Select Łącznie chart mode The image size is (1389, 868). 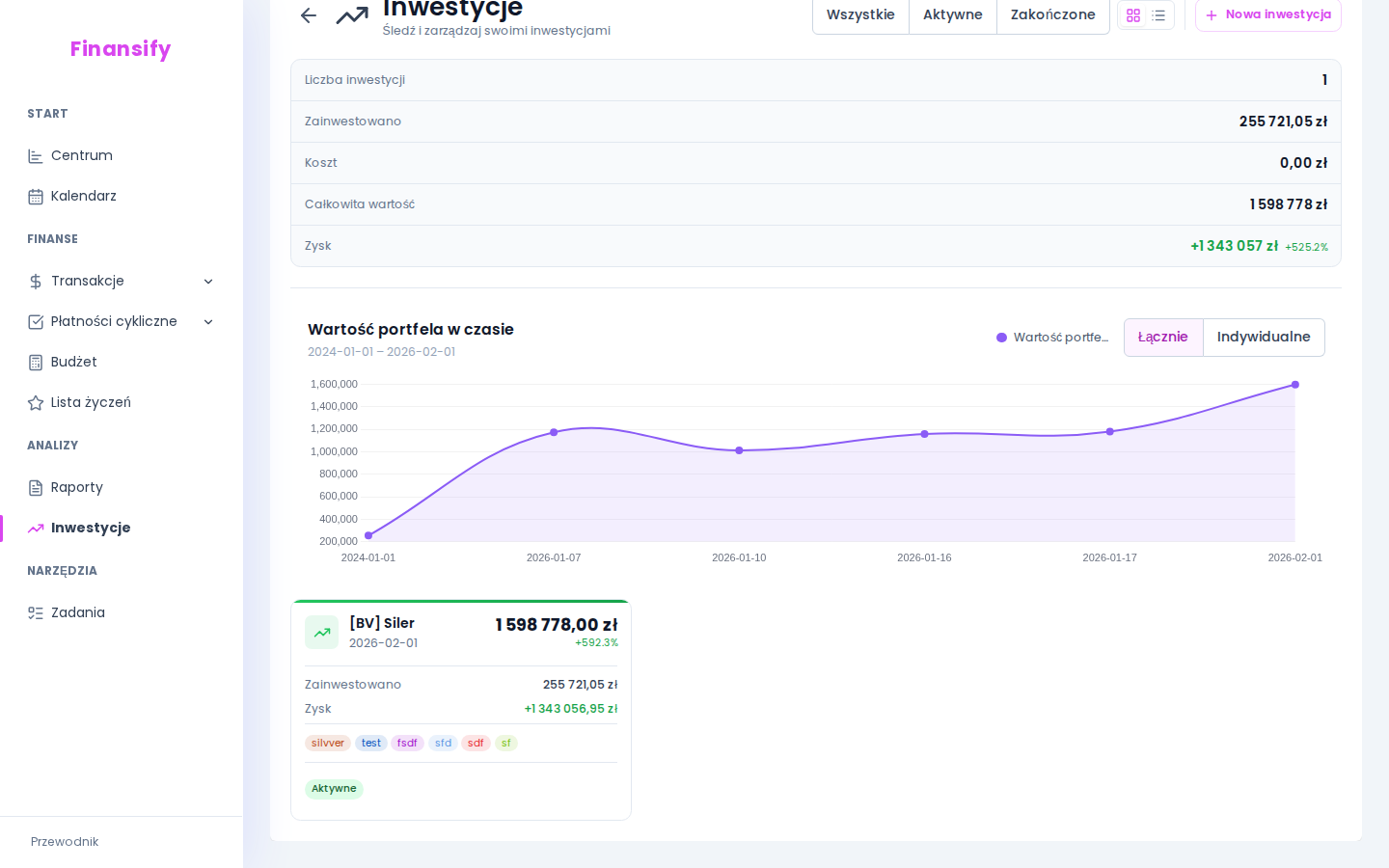pos(1162,338)
